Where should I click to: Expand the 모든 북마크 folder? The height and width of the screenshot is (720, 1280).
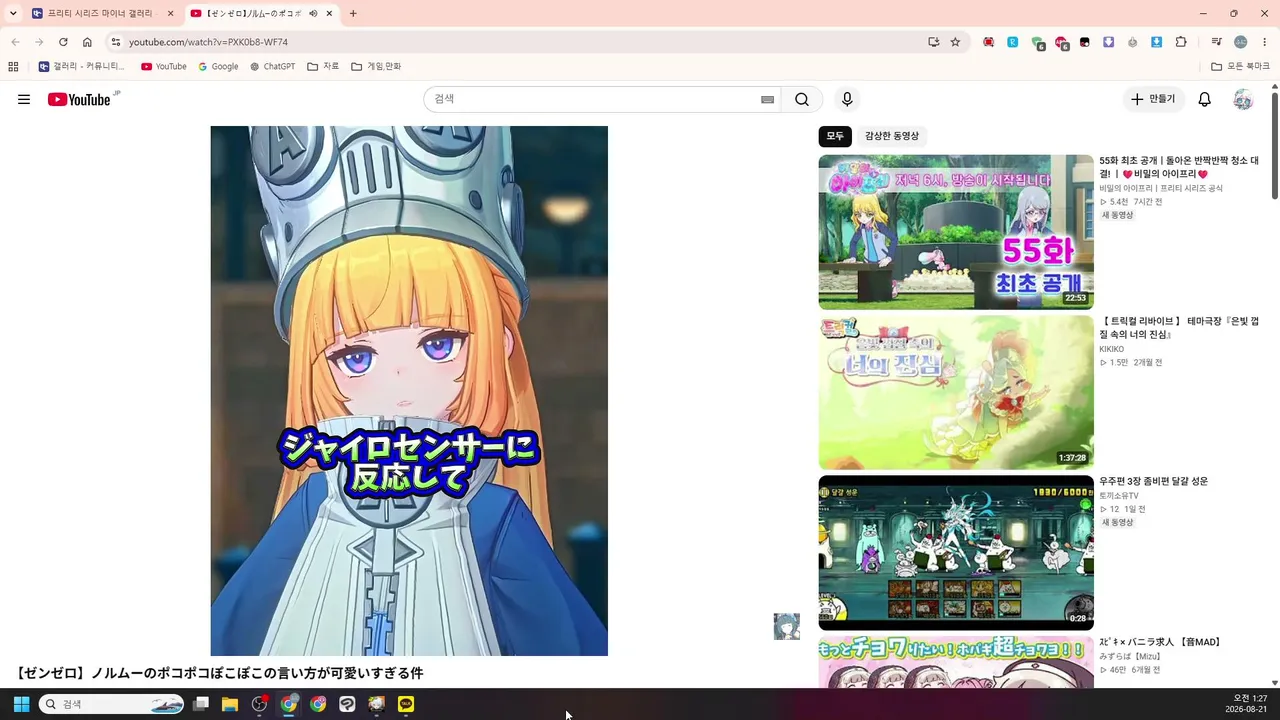click(x=1240, y=67)
